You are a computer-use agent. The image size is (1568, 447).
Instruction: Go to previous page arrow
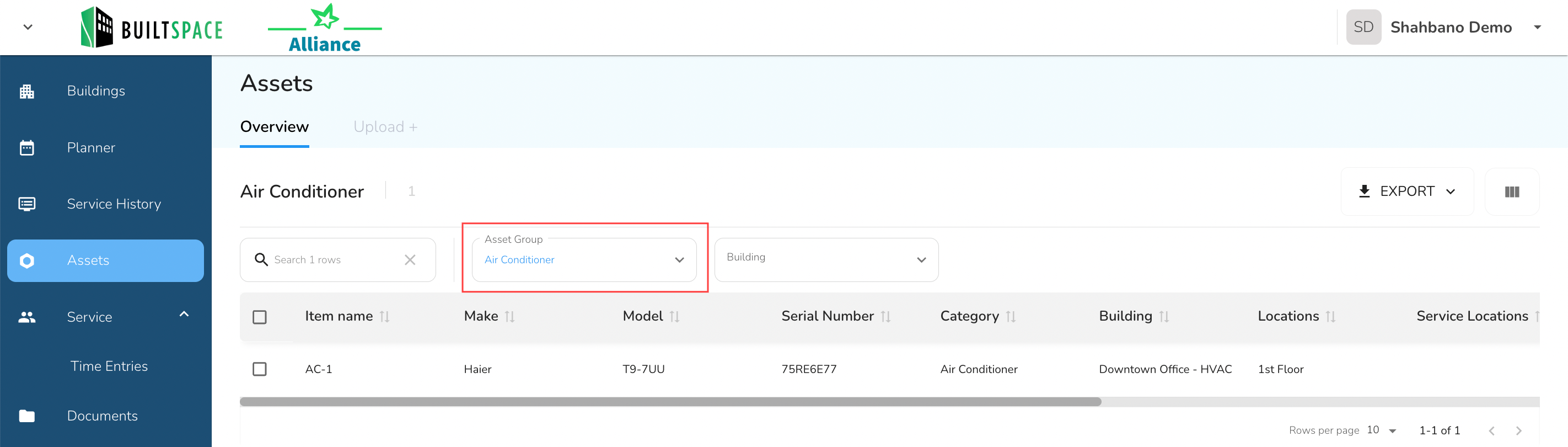(x=1492, y=430)
